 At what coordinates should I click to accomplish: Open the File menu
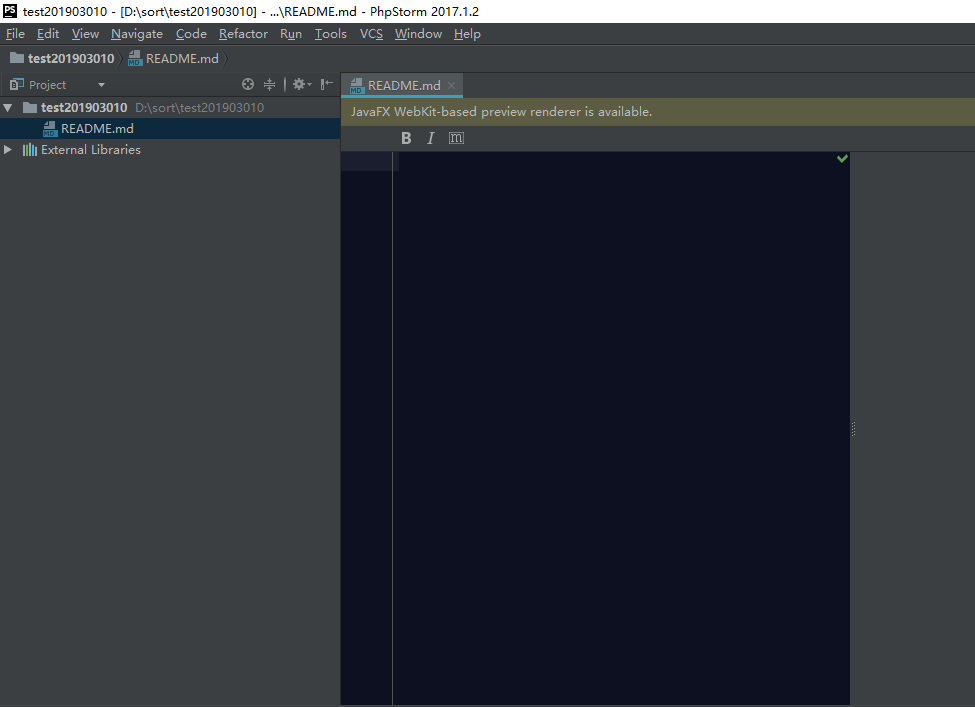click(x=15, y=34)
